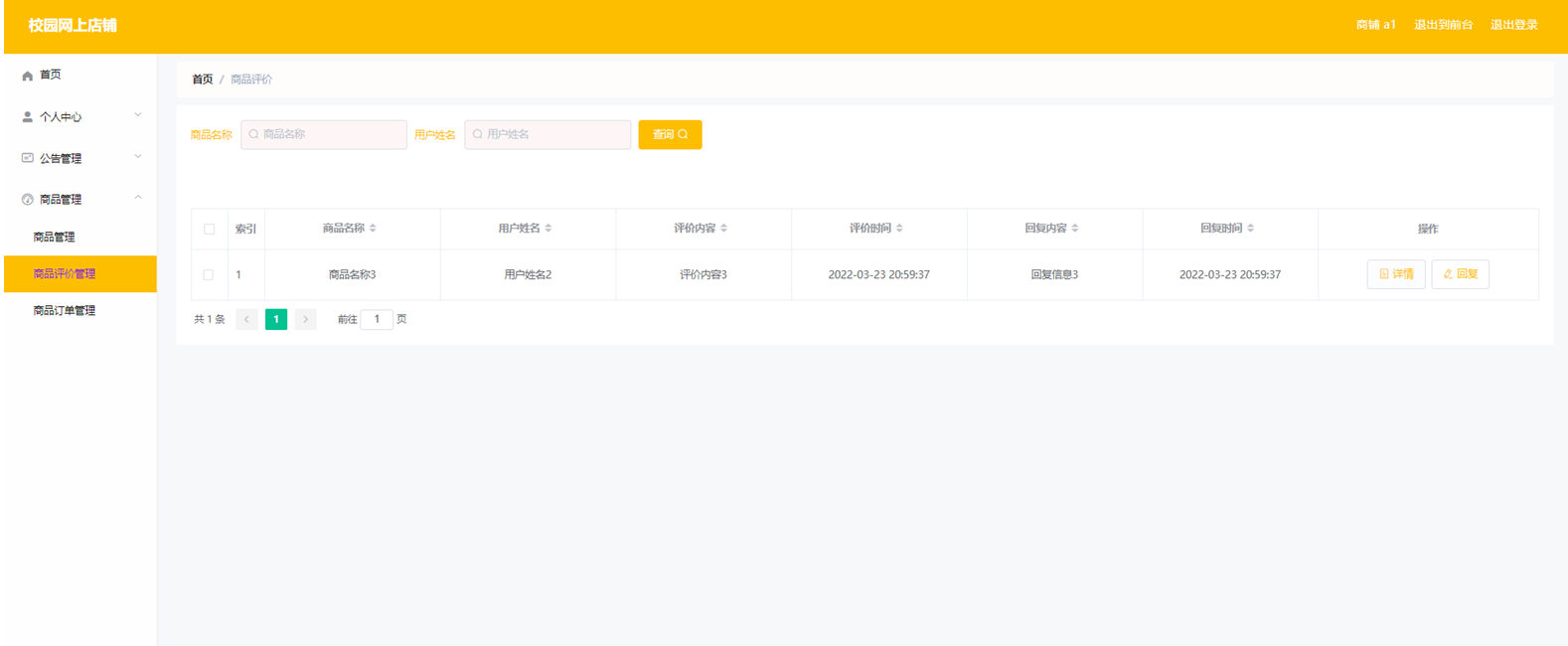Select 商品评价管理 in sidebar

coord(80,273)
